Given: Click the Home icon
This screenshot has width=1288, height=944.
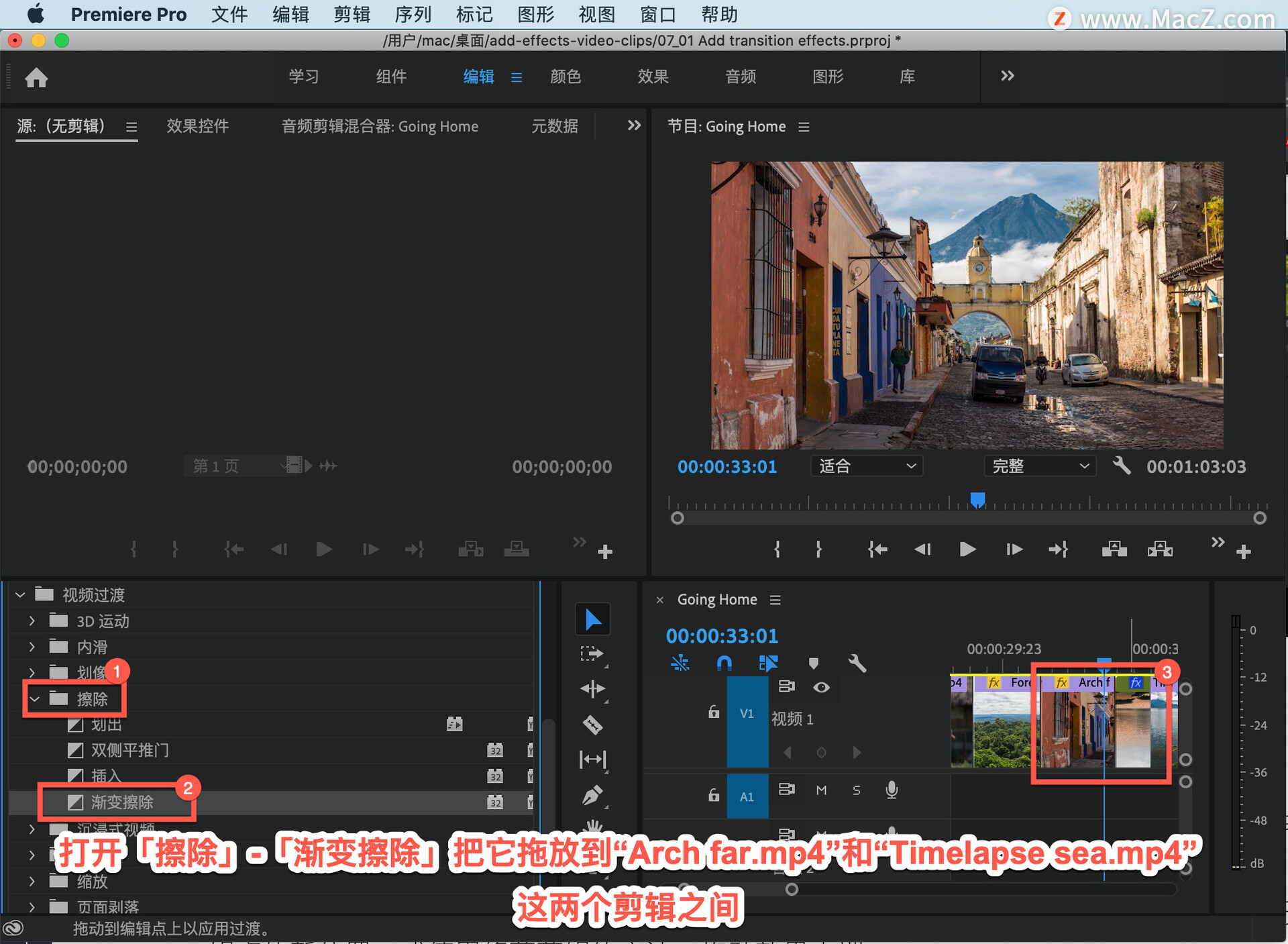Looking at the screenshot, I should tap(36, 77).
